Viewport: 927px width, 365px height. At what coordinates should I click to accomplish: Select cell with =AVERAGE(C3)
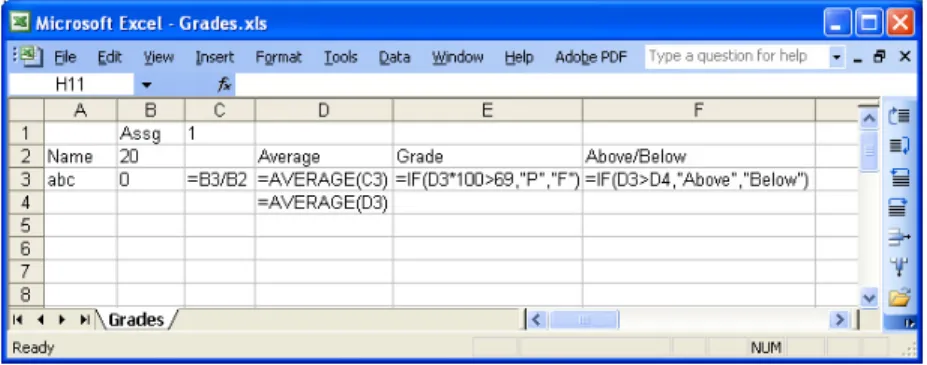pyautogui.click(x=324, y=179)
